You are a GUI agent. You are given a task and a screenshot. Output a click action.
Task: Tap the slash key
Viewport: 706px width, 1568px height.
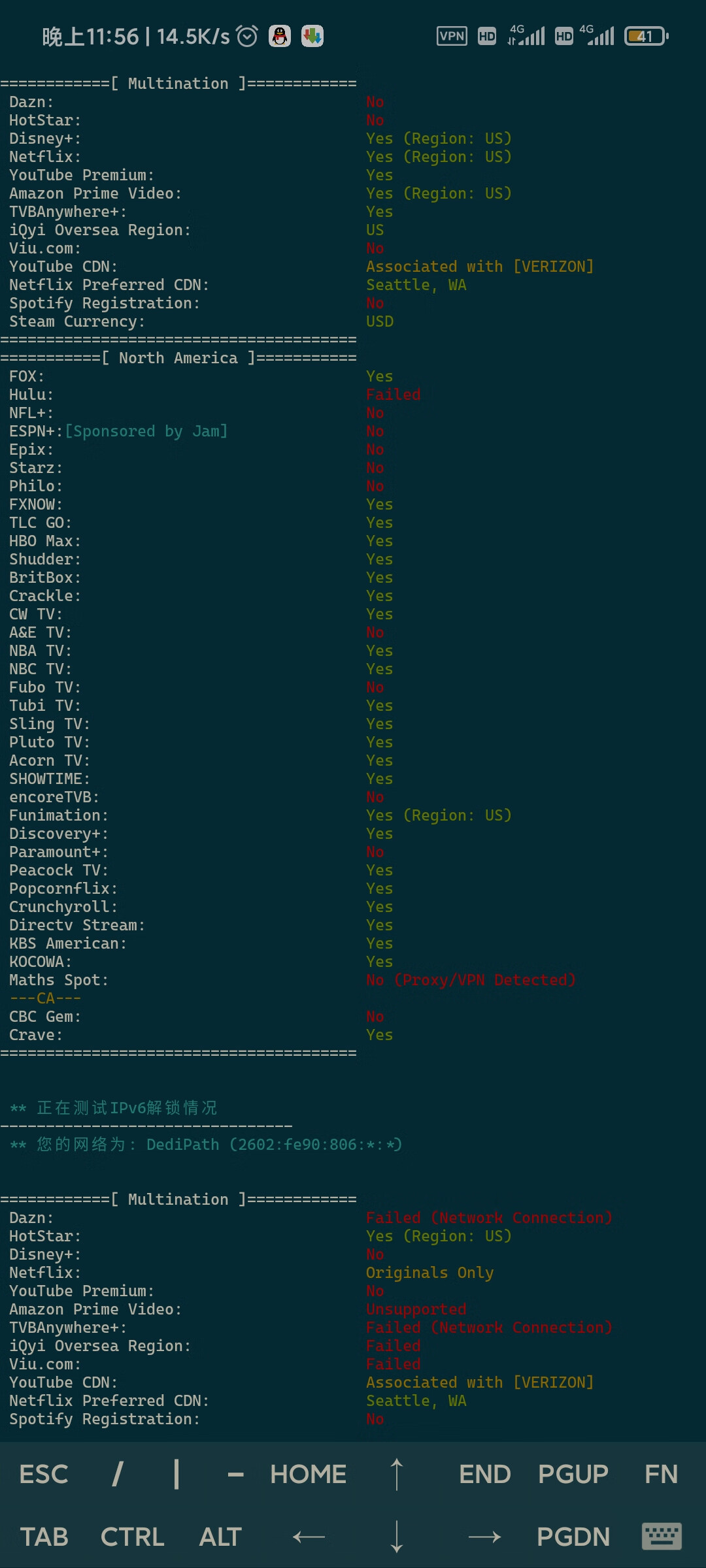point(118,1475)
